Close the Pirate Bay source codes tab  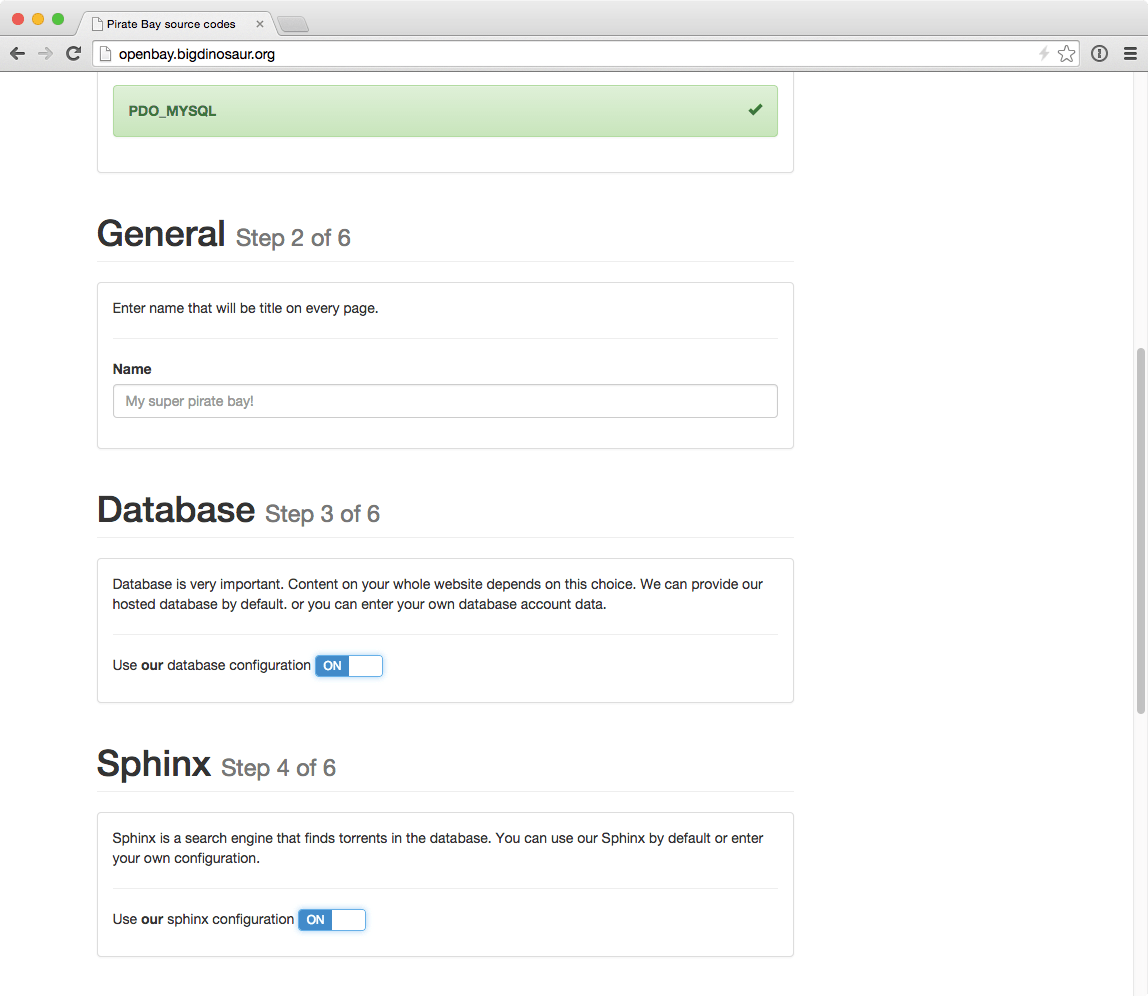click(260, 24)
